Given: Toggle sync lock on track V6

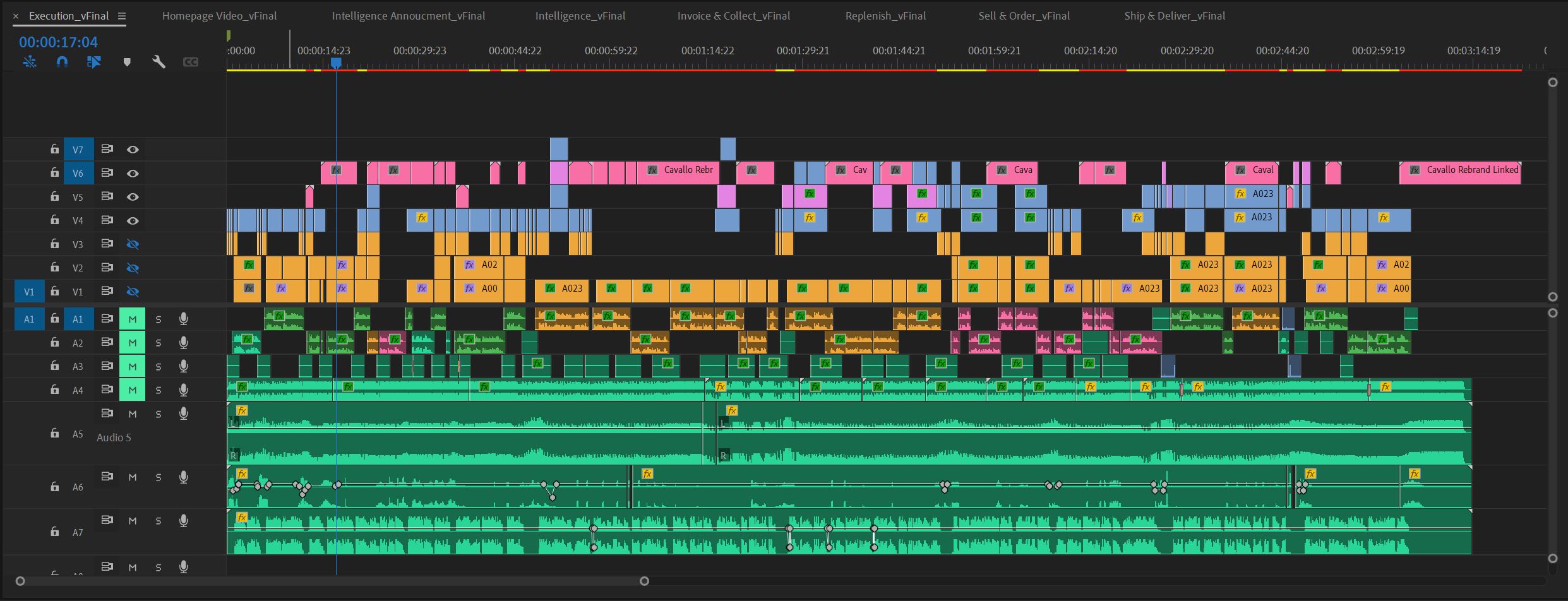Looking at the screenshot, I should click(107, 172).
